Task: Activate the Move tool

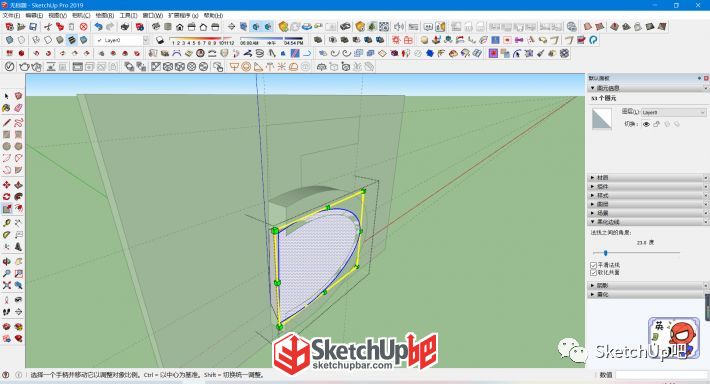Action: [x=6, y=185]
